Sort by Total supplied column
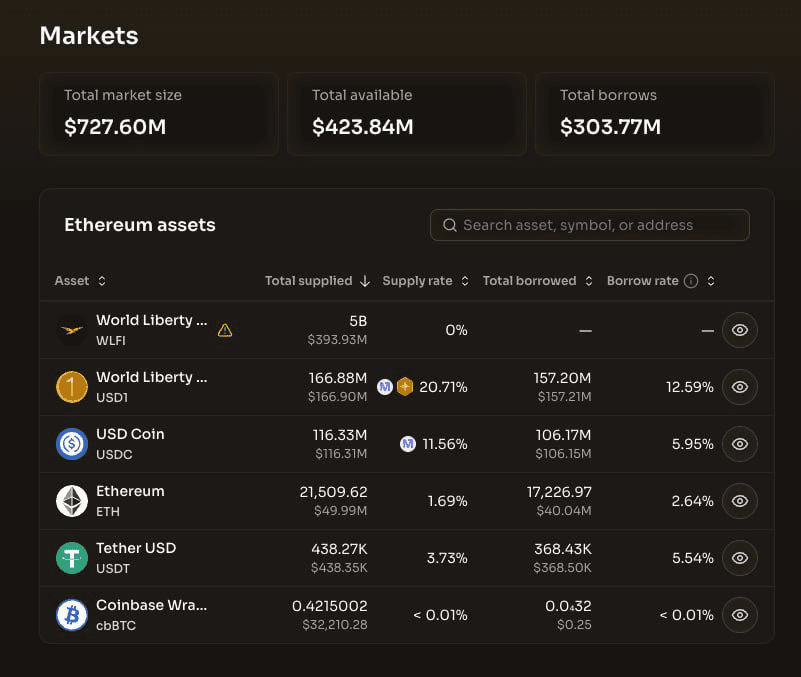Screen dimensions: 801x677 tap(317, 281)
